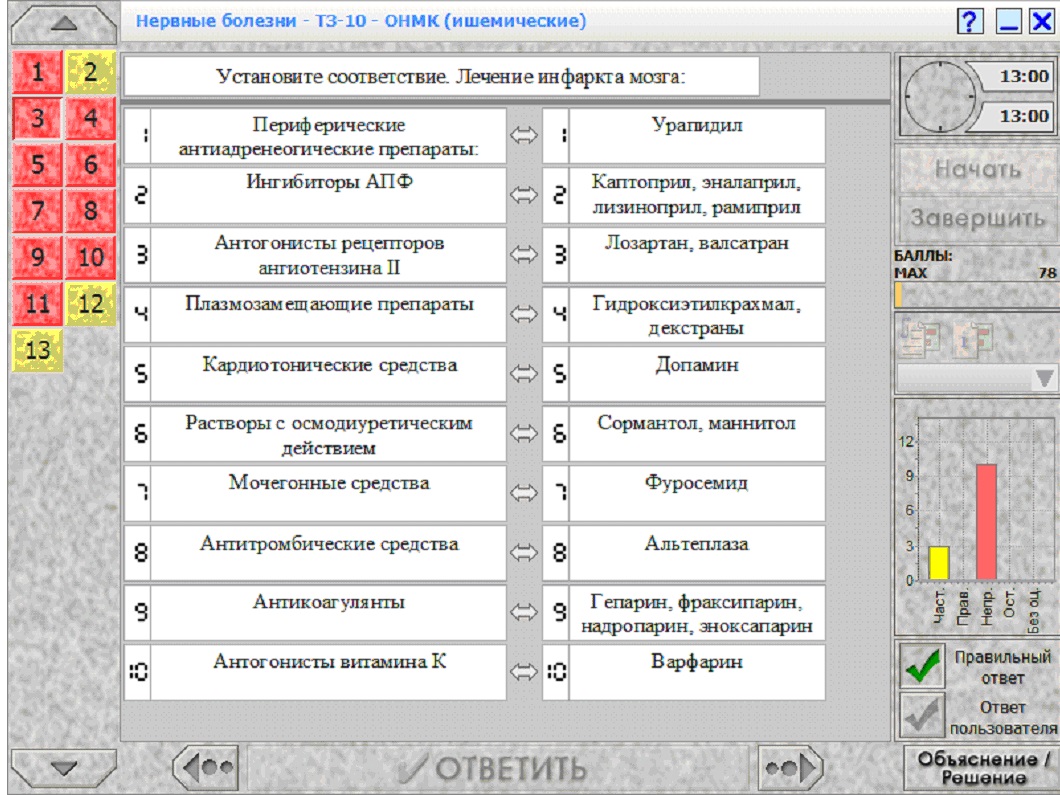Click red Непр. bar in results chart
The image size is (1060, 795).
986,522
